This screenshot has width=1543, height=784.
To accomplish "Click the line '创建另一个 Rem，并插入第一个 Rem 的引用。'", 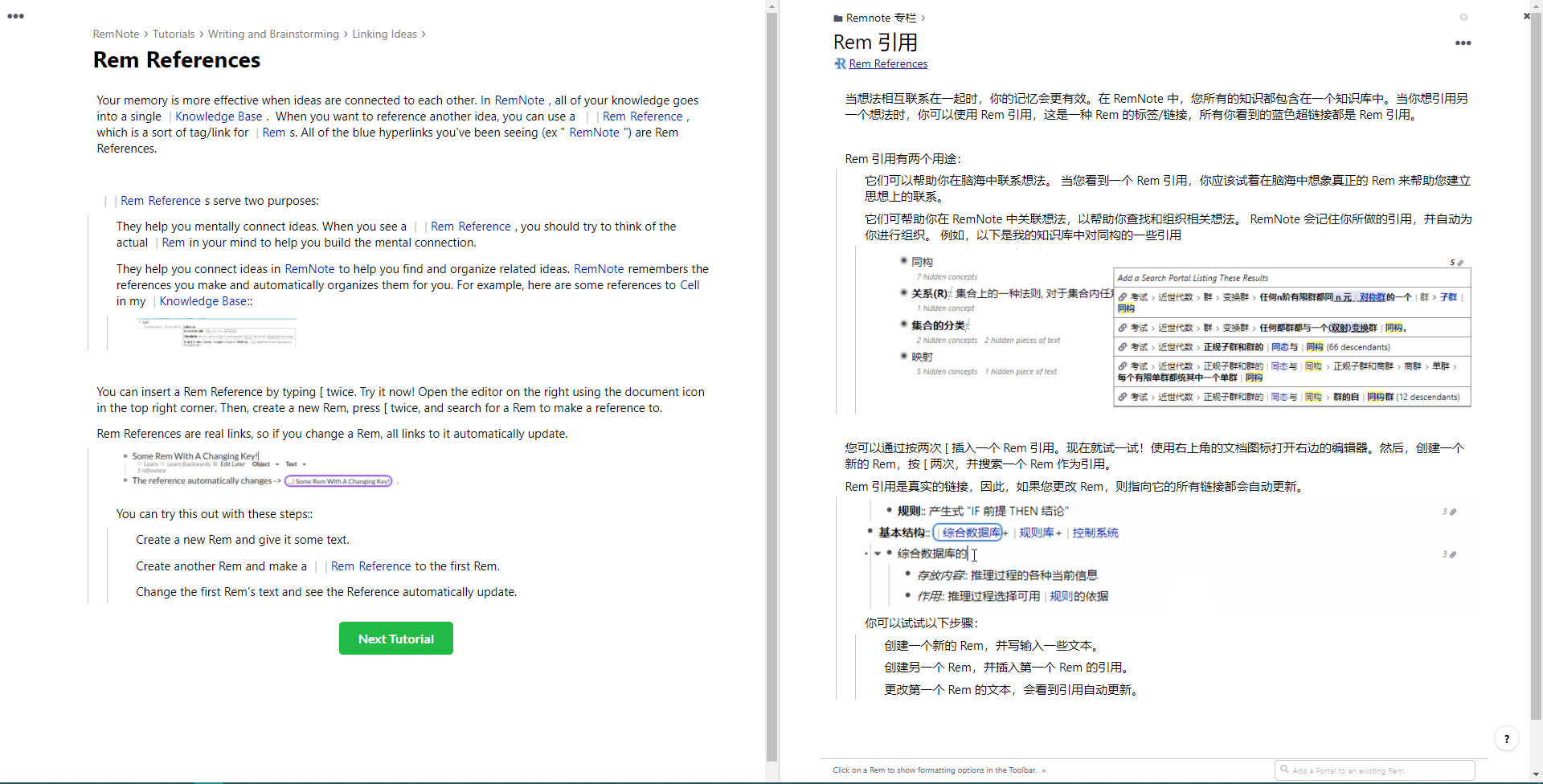I will 1008,668.
